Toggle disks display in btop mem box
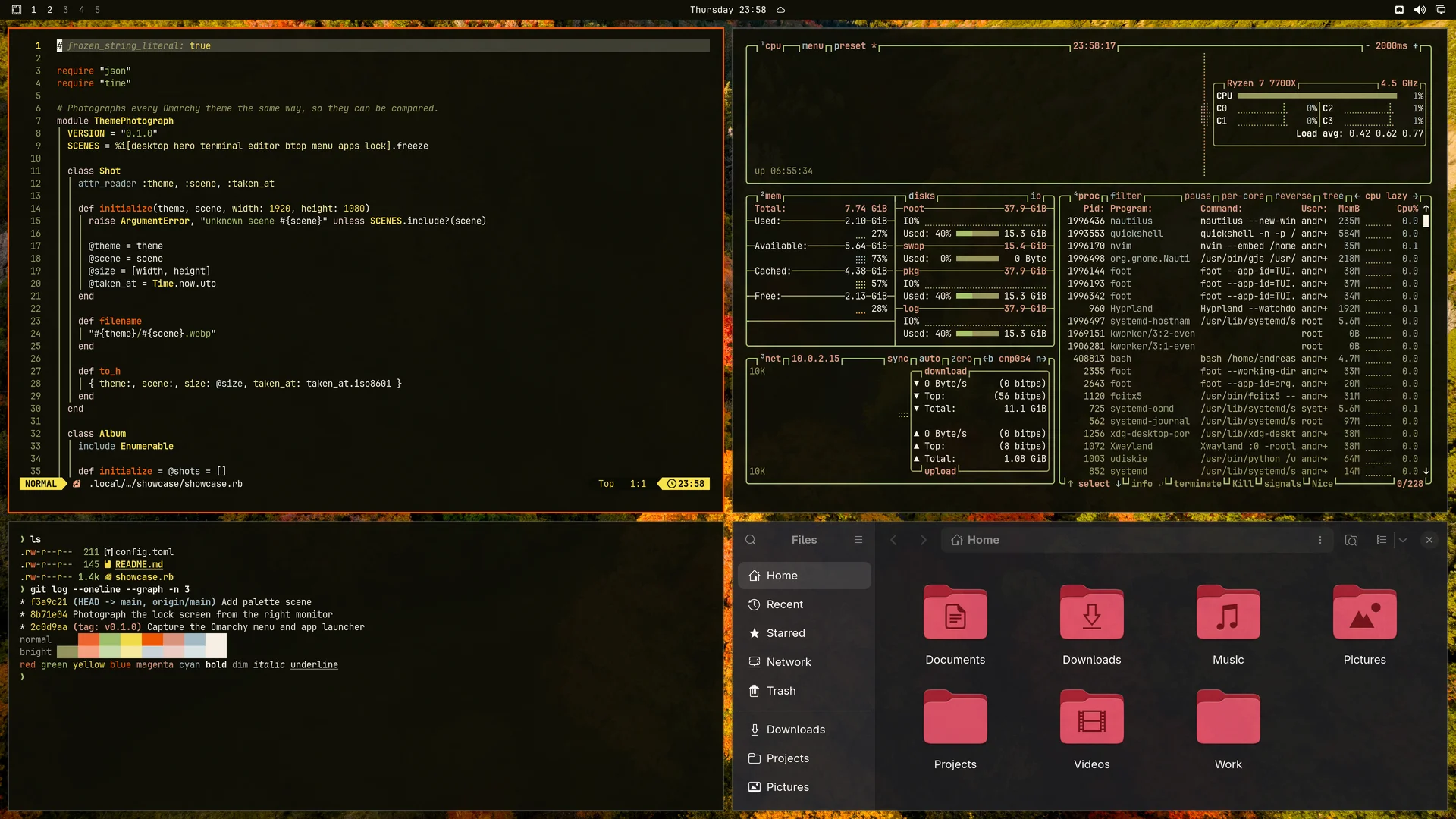1456x819 pixels. 922,196
